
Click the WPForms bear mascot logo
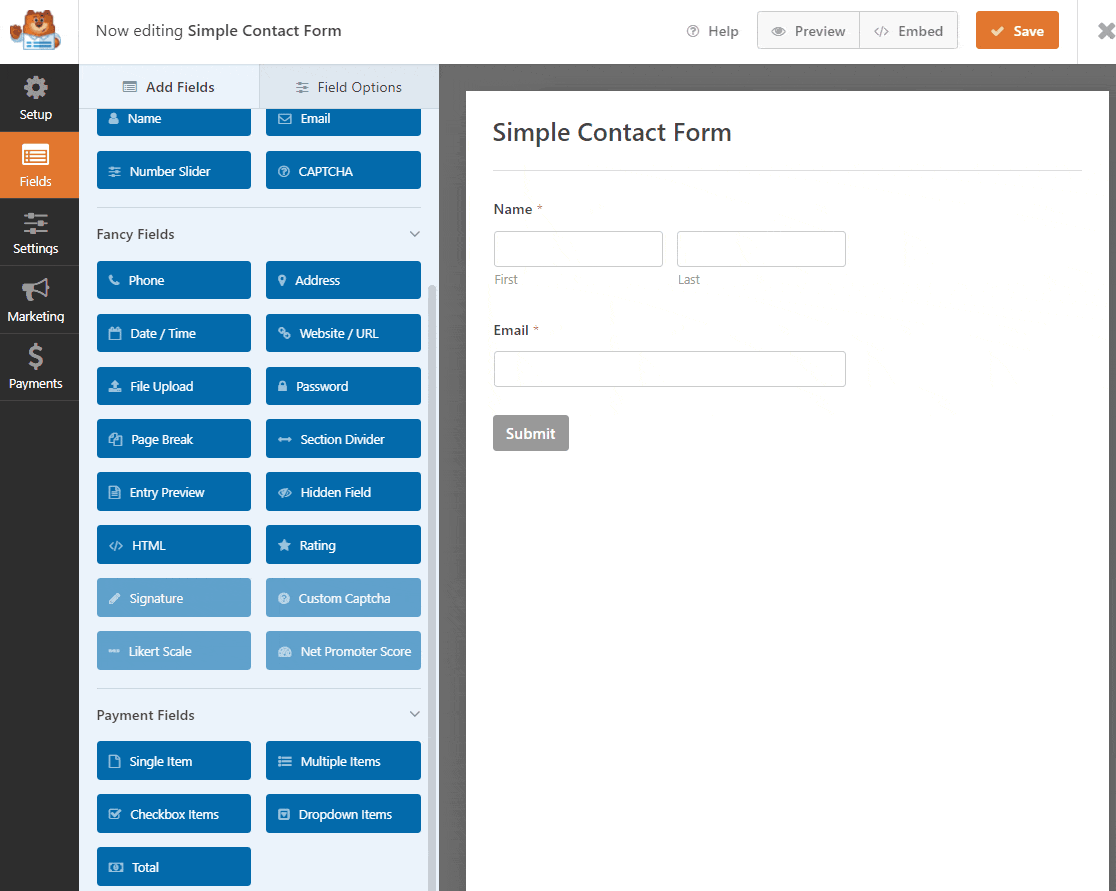point(36,30)
